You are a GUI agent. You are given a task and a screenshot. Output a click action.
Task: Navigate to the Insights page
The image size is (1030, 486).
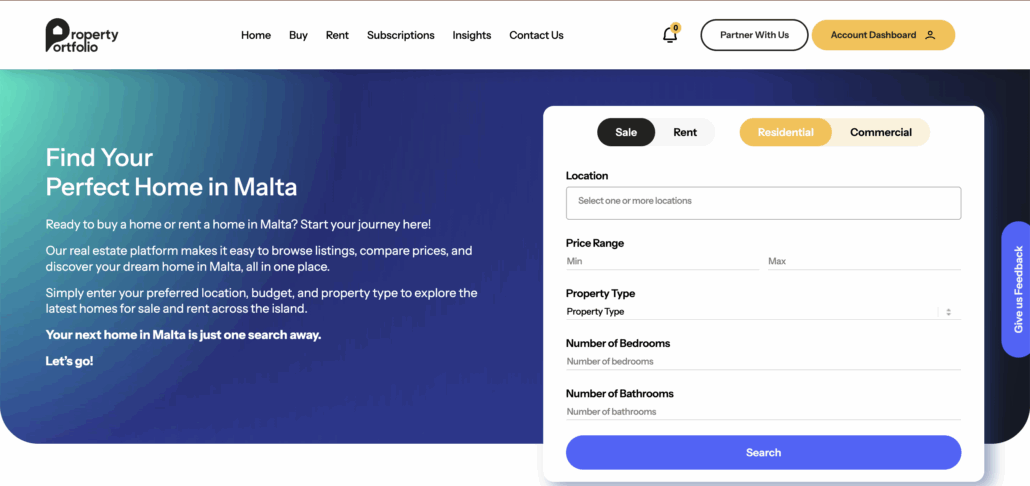pyautogui.click(x=472, y=35)
